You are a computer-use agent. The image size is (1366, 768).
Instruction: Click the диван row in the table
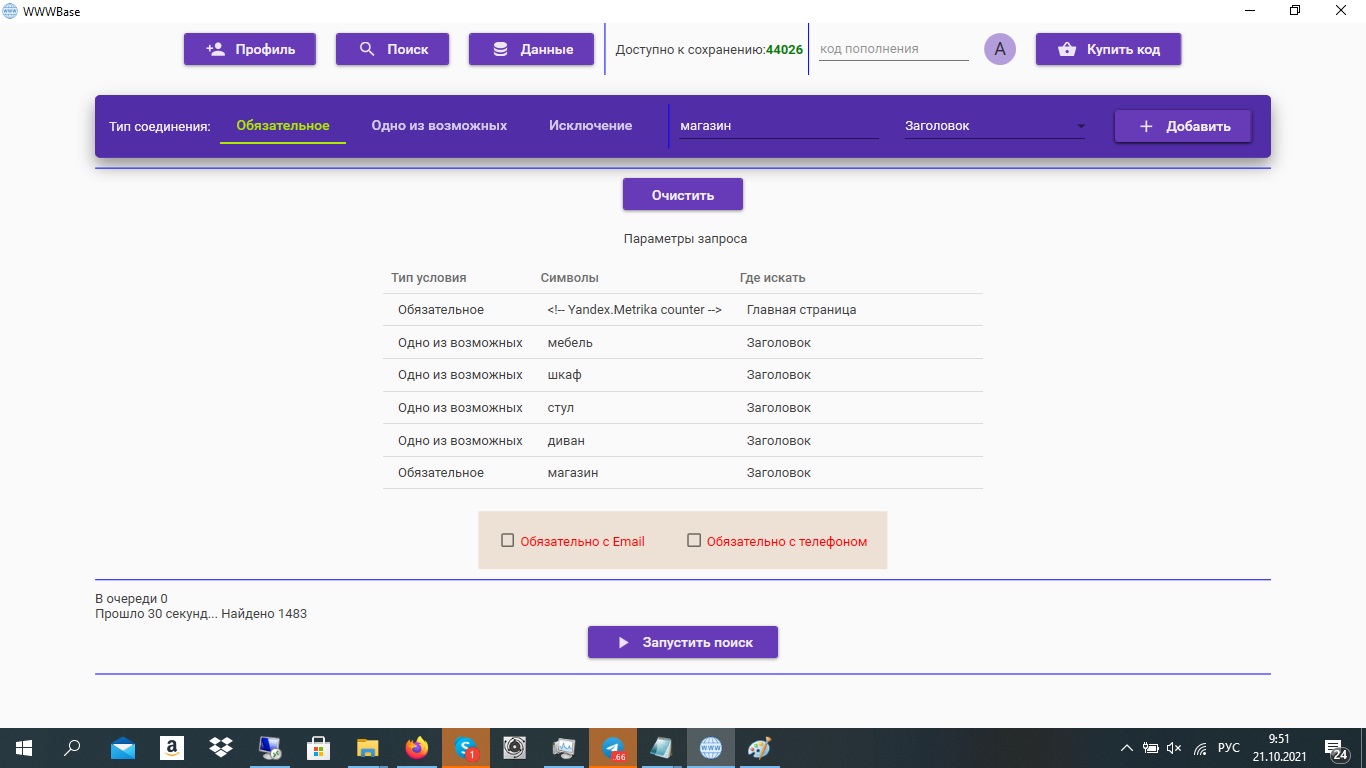[x=683, y=441]
